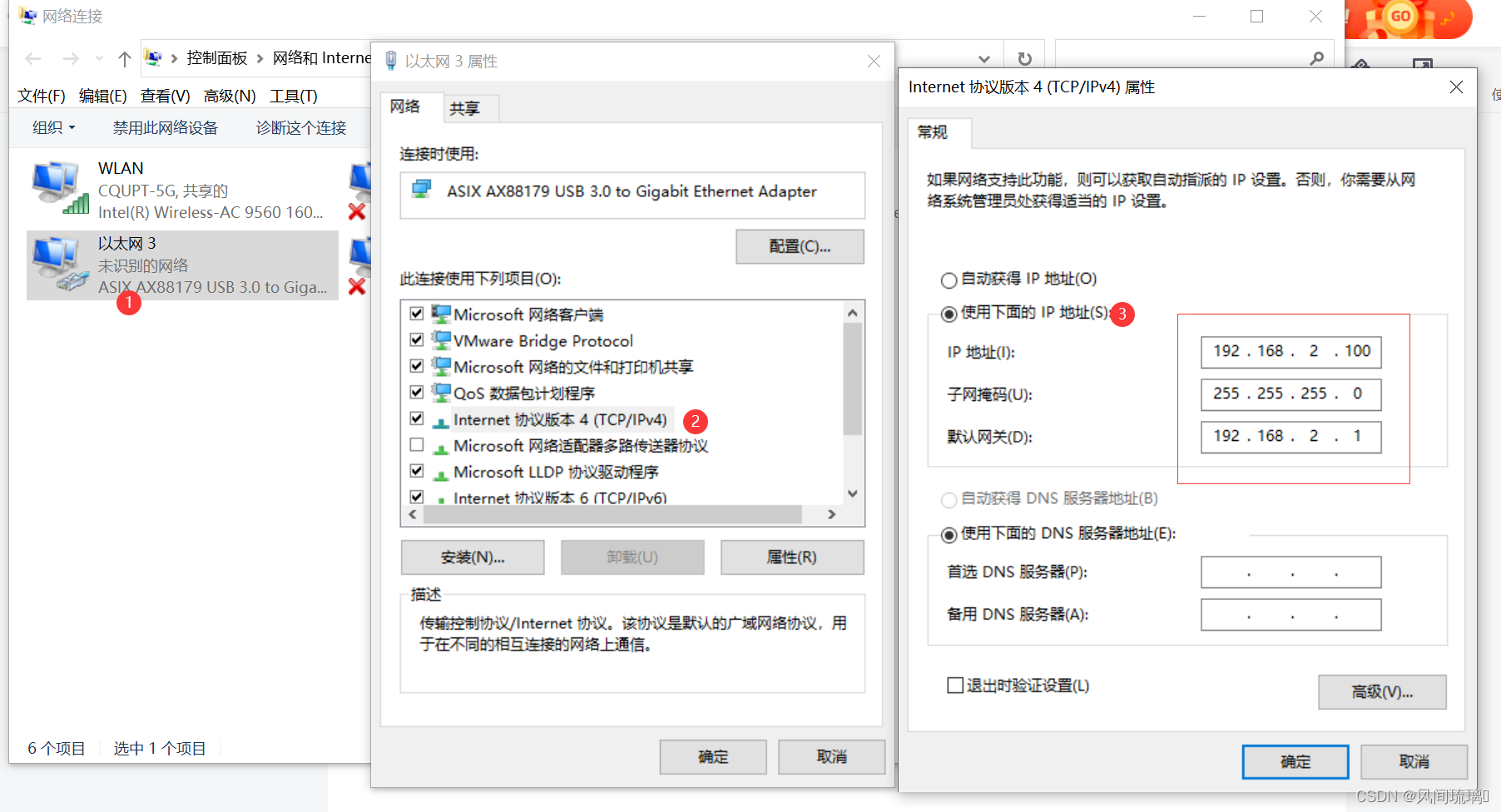This screenshot has height=812, width=1501.
Task: Enable 退出时验证设置 checkbox
Action: [x=955, y=686]
